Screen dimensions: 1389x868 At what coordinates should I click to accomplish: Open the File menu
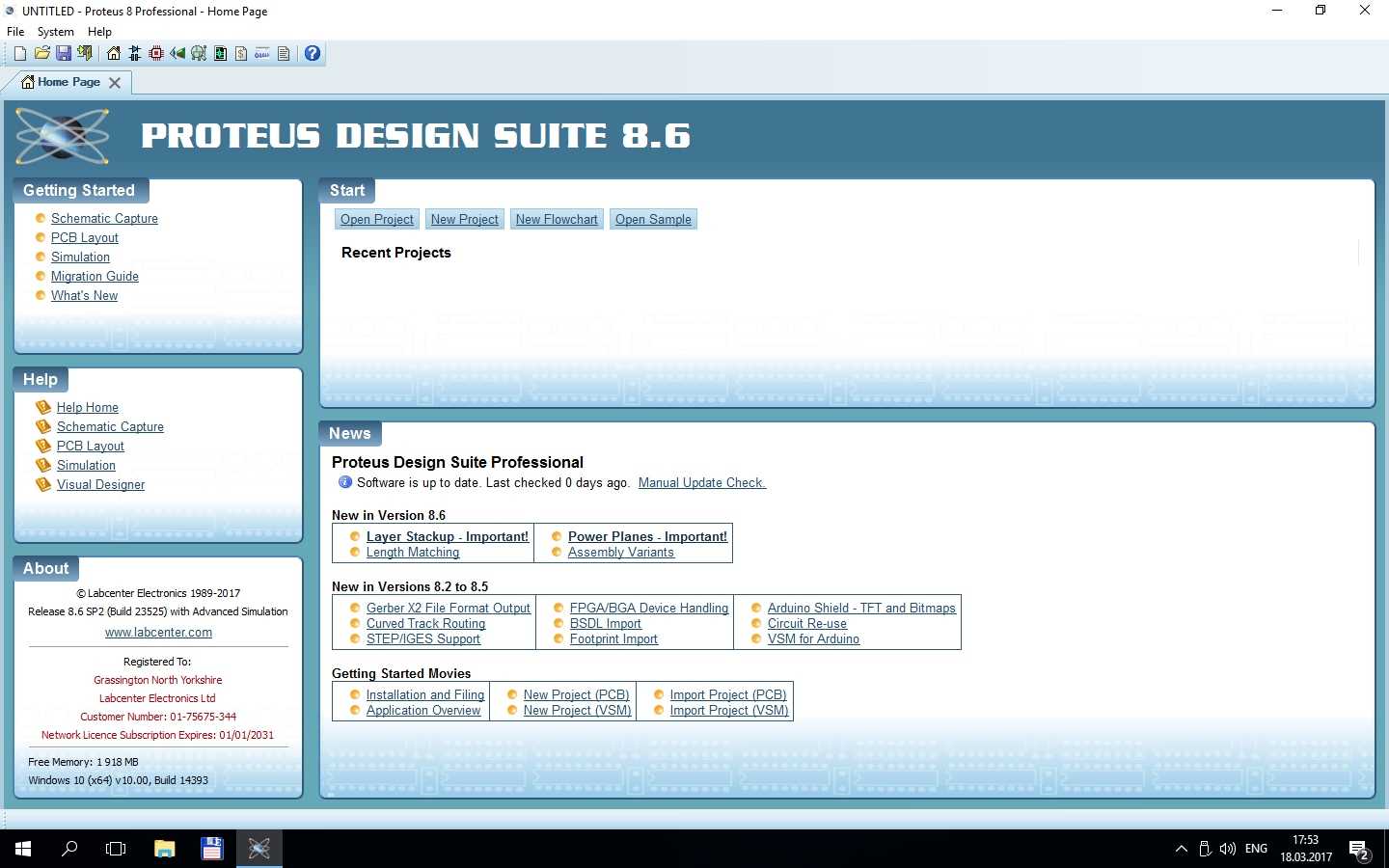point(15,32)
